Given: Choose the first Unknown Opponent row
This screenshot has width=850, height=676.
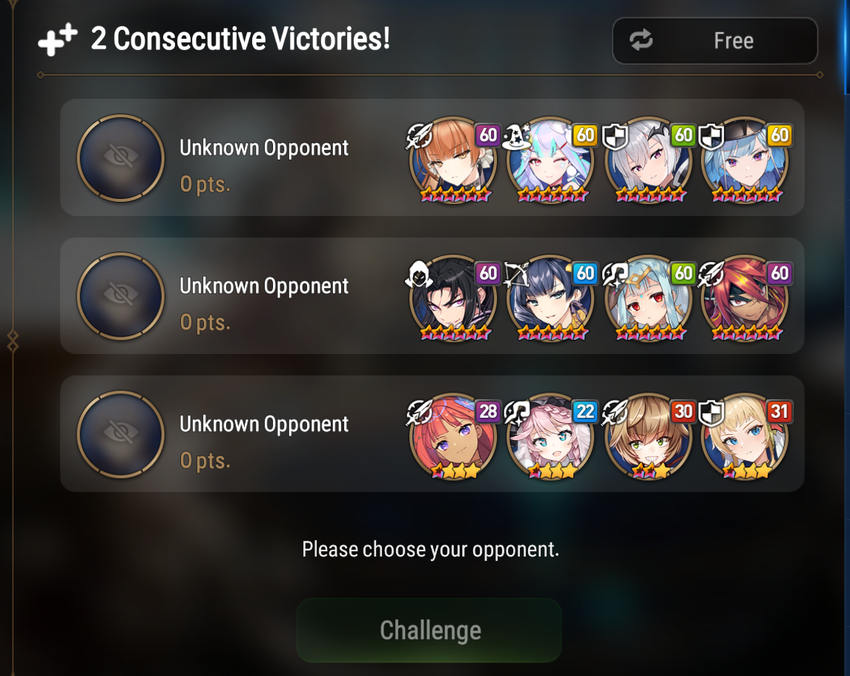Looking at the screenshot, I should click(x=432, y=157).
